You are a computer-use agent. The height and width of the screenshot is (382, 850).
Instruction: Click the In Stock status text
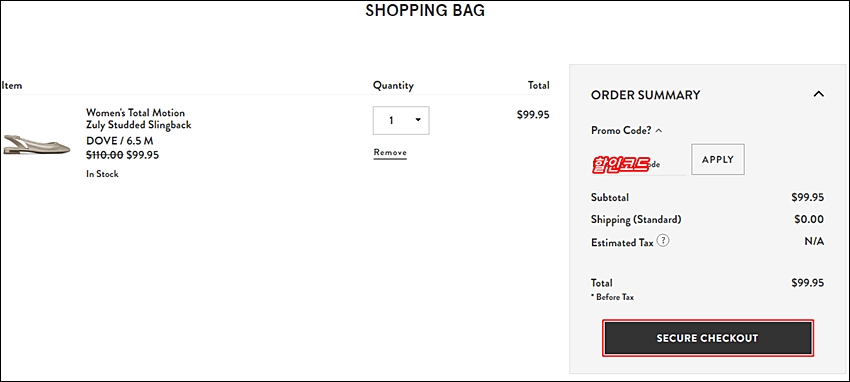pos(102,174)
